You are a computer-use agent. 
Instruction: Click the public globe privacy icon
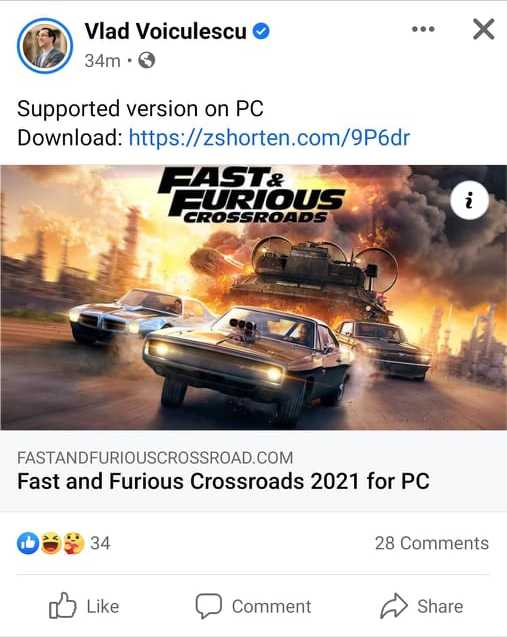click(x=147, y=61)
